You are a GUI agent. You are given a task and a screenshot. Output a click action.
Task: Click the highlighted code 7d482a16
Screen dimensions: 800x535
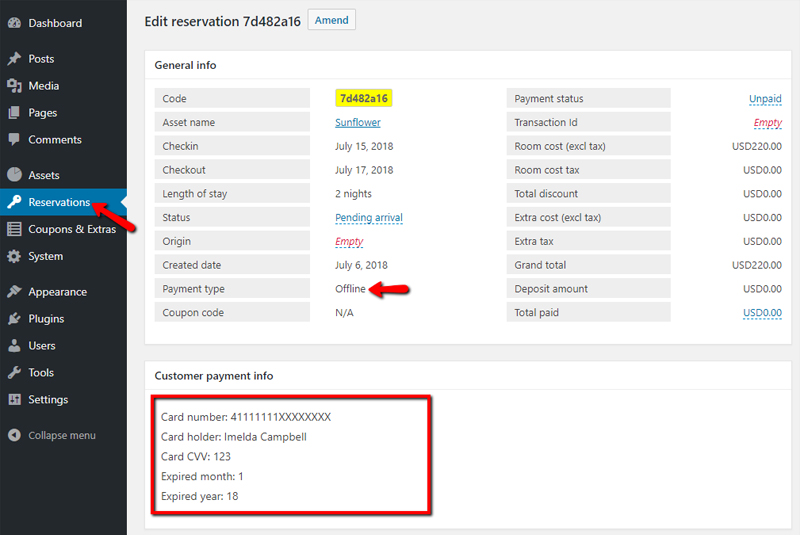(x=363, y=98)
